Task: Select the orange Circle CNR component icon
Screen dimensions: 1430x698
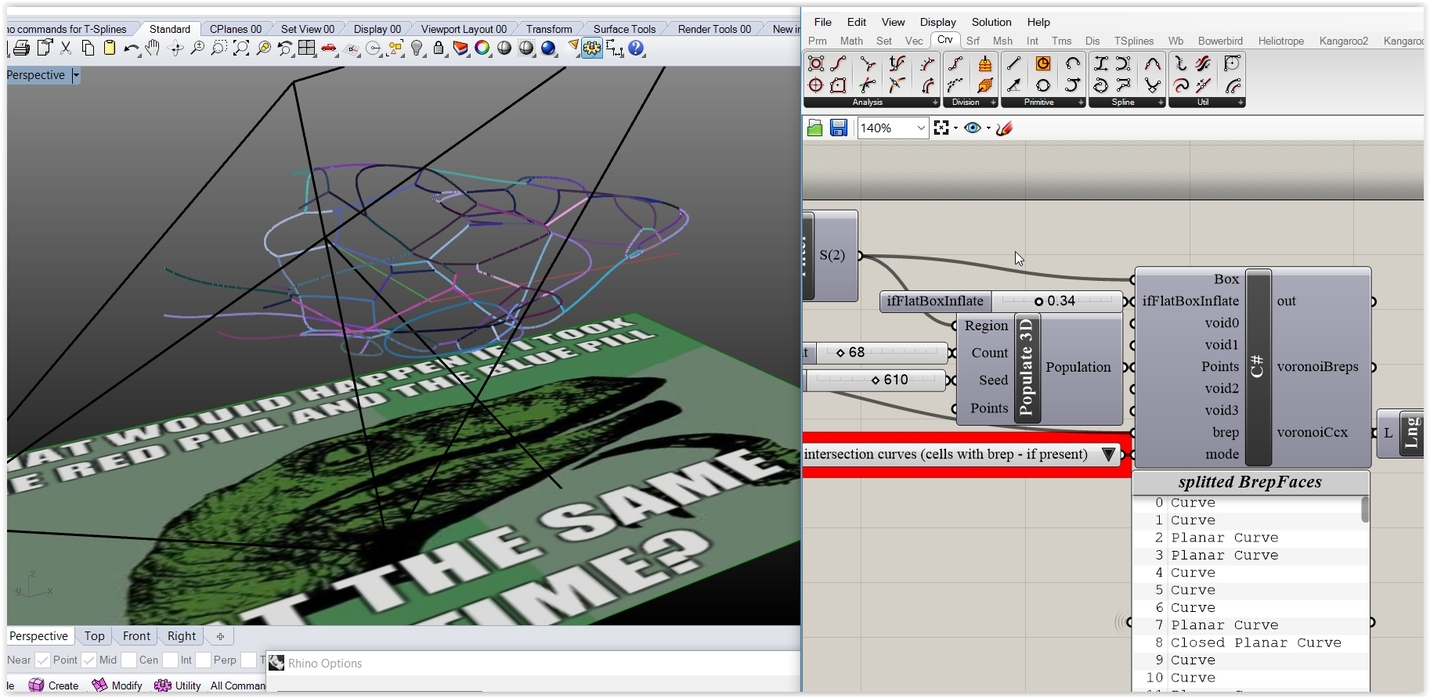Action: click(x=1043, y=64)
